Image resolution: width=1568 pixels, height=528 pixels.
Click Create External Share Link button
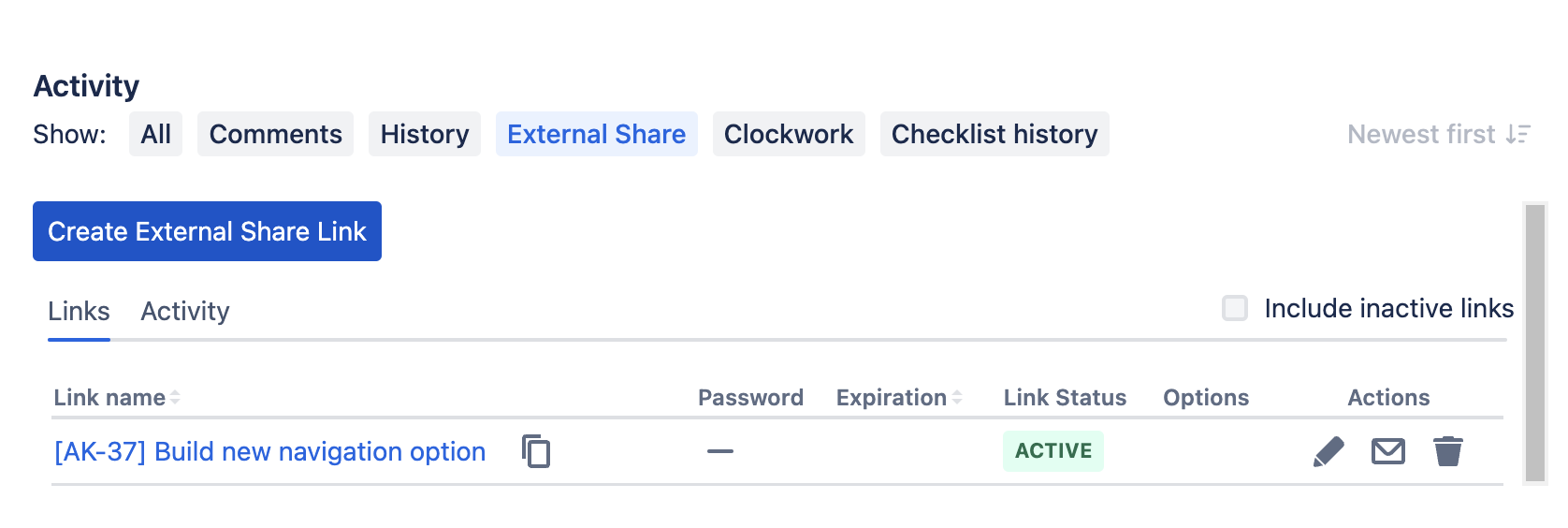(x=207, y=231)
